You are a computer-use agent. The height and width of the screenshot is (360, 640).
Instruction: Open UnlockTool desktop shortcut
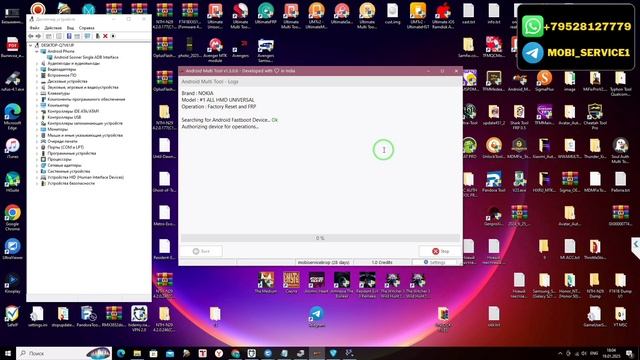pos(493,149)
